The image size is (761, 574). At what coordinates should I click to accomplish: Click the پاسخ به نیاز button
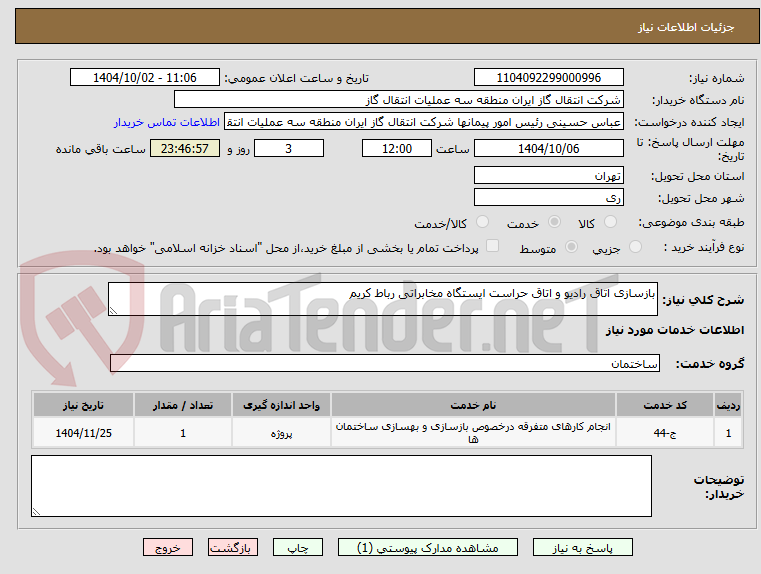[x=582, y=547]
